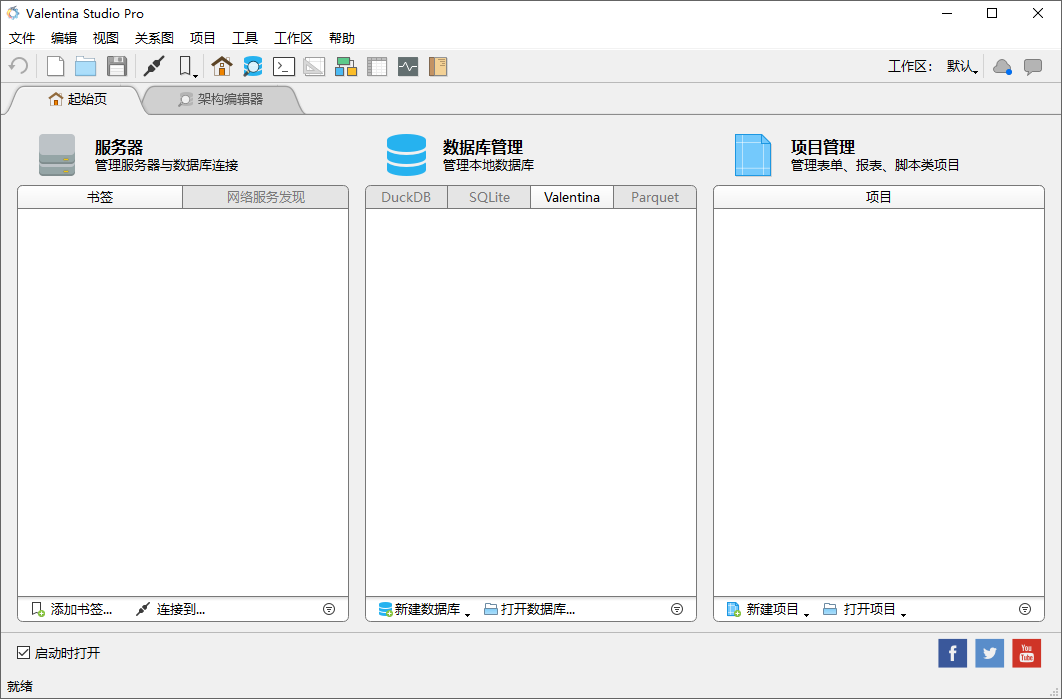Click the 项目 column header in project panel
1062x699 pixels.
[878, 197]
